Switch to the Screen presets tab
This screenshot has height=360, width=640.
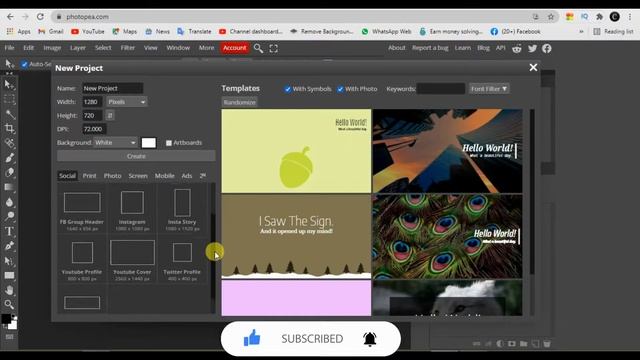(138, 176)
